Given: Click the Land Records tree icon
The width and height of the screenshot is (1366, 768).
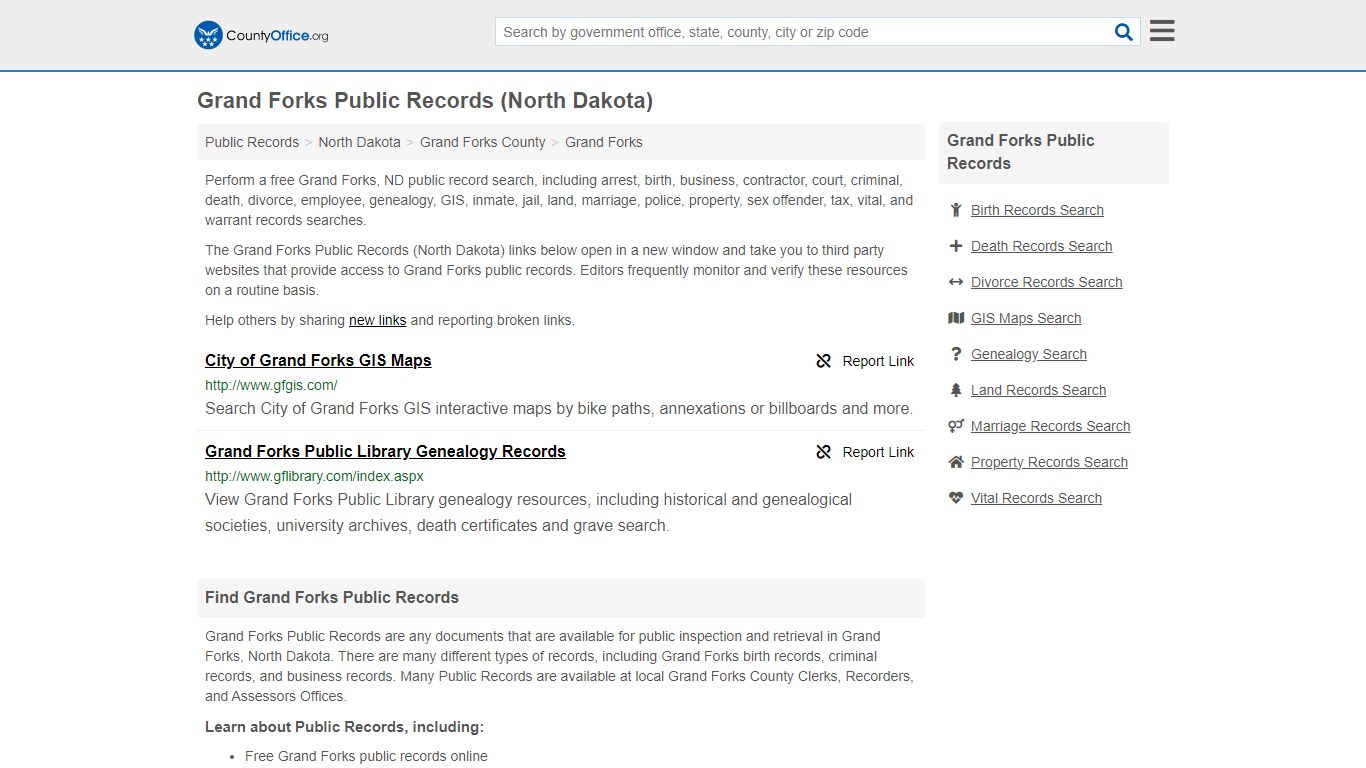Looking at the screenshot, I should (956, 390).
